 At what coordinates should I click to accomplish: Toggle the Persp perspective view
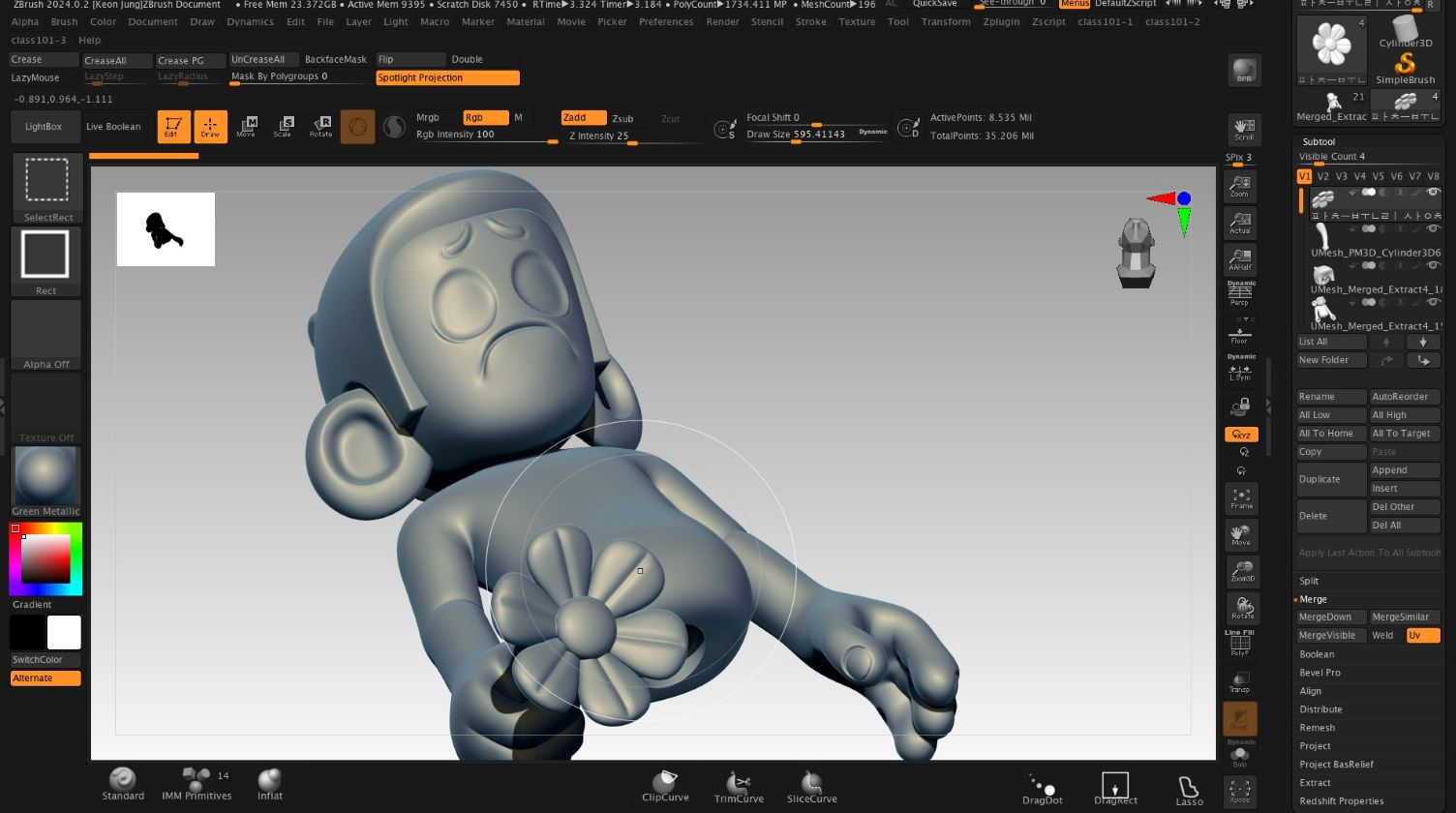1239,292
